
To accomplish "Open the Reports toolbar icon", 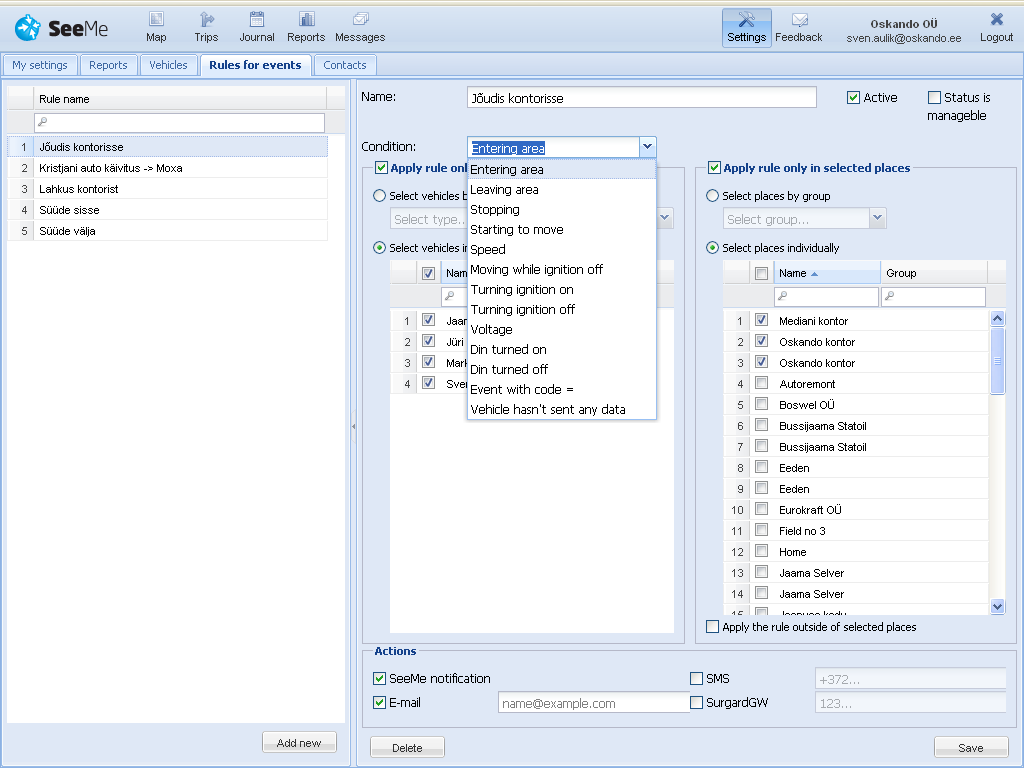I will [x=306, y=27].
